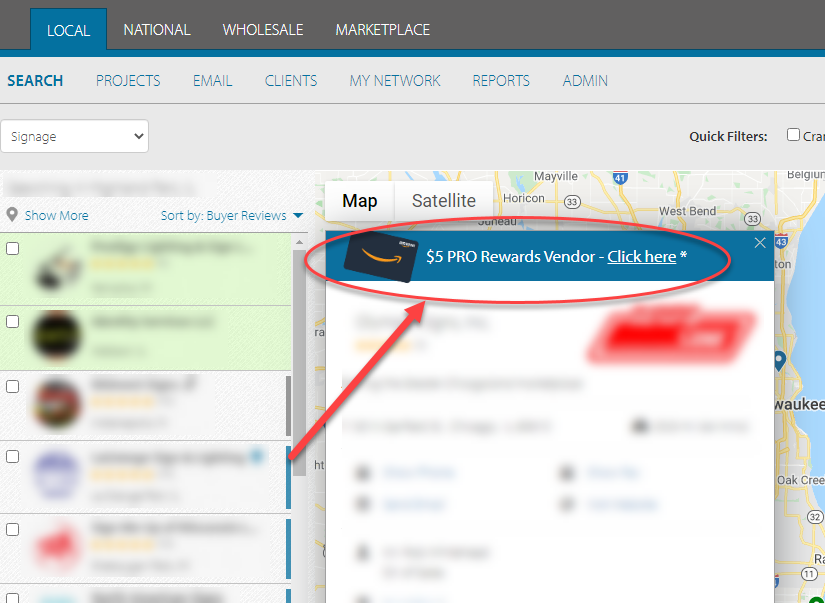Click the Route 33 shield beside Horicon
This screenshot has height=603, width=825.
572,201
